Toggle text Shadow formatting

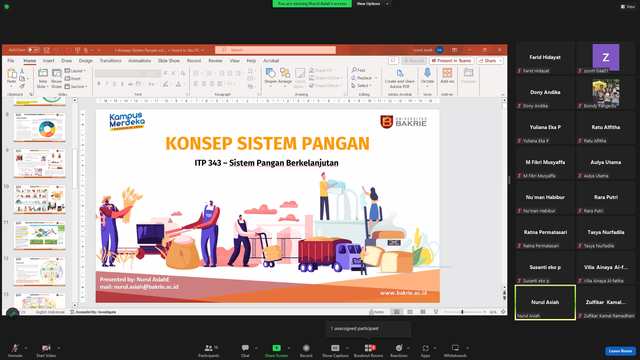coord(122,84)
